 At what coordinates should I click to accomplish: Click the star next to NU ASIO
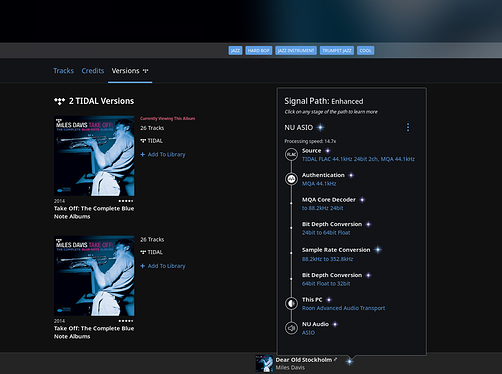click(x=320, y=127)
